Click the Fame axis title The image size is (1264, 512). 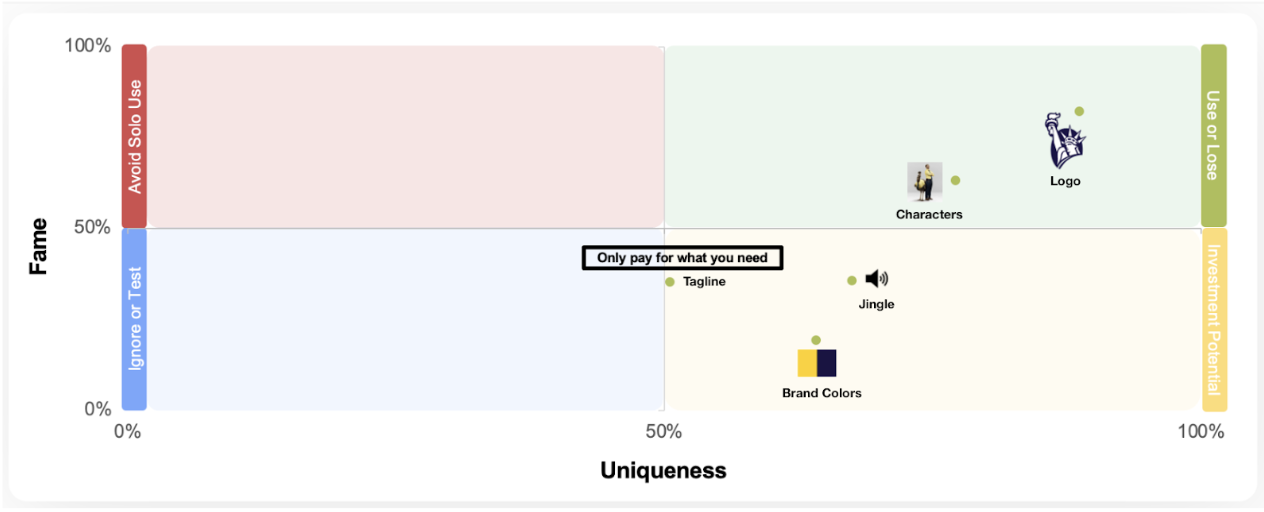[x=38, y=246]
